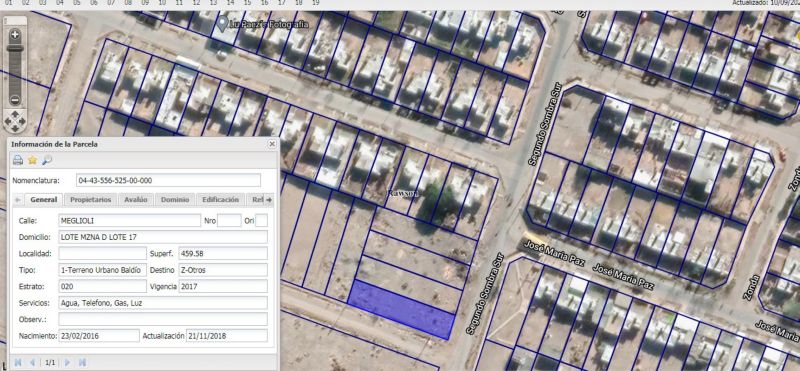800x371 pixels.
Task: Go to previous record in pager
Action: [33, 362]
